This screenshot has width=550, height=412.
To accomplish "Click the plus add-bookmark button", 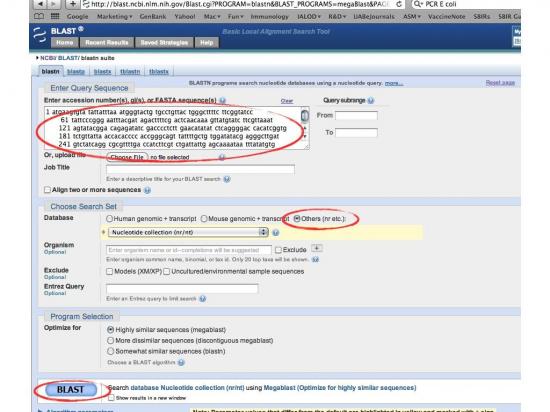I will pos(73,4).
